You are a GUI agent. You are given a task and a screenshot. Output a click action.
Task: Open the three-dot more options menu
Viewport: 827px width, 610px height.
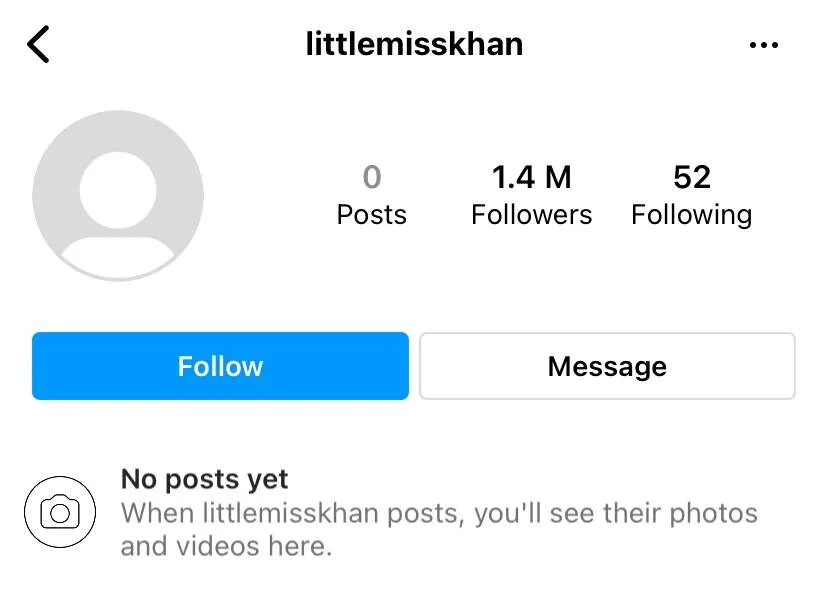coord(763,45)
